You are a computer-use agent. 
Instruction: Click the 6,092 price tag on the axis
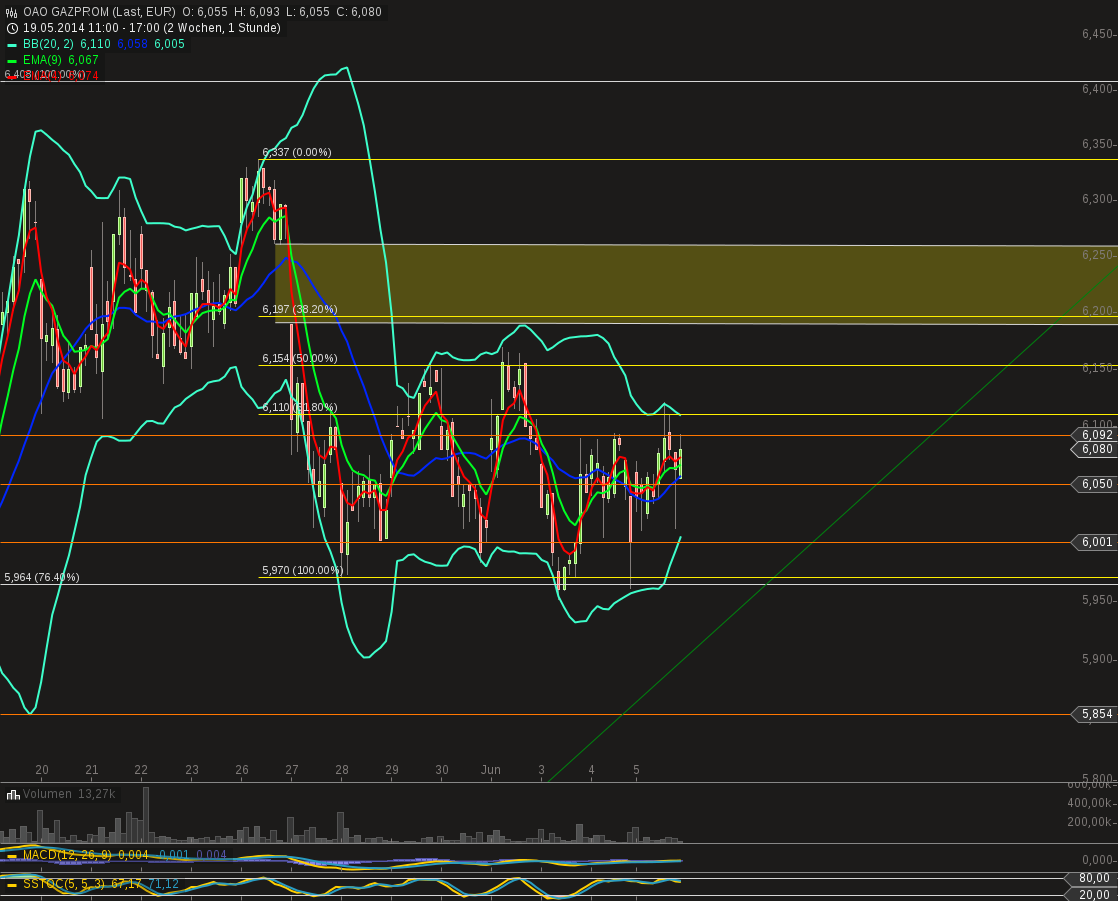1095,435
